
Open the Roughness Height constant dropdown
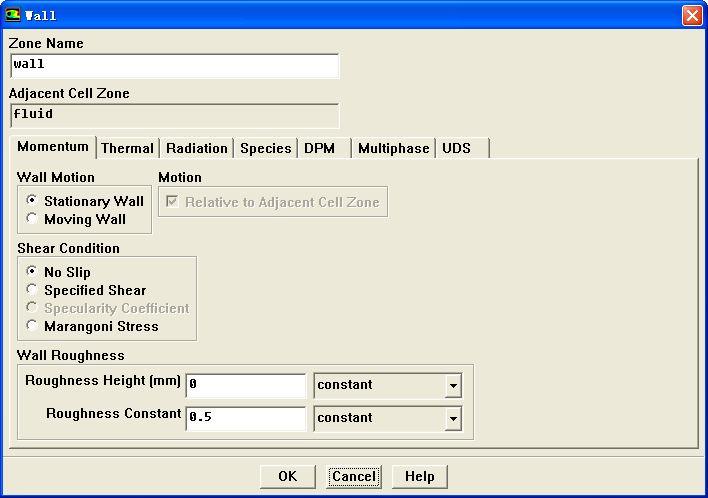tap(453, 386)
